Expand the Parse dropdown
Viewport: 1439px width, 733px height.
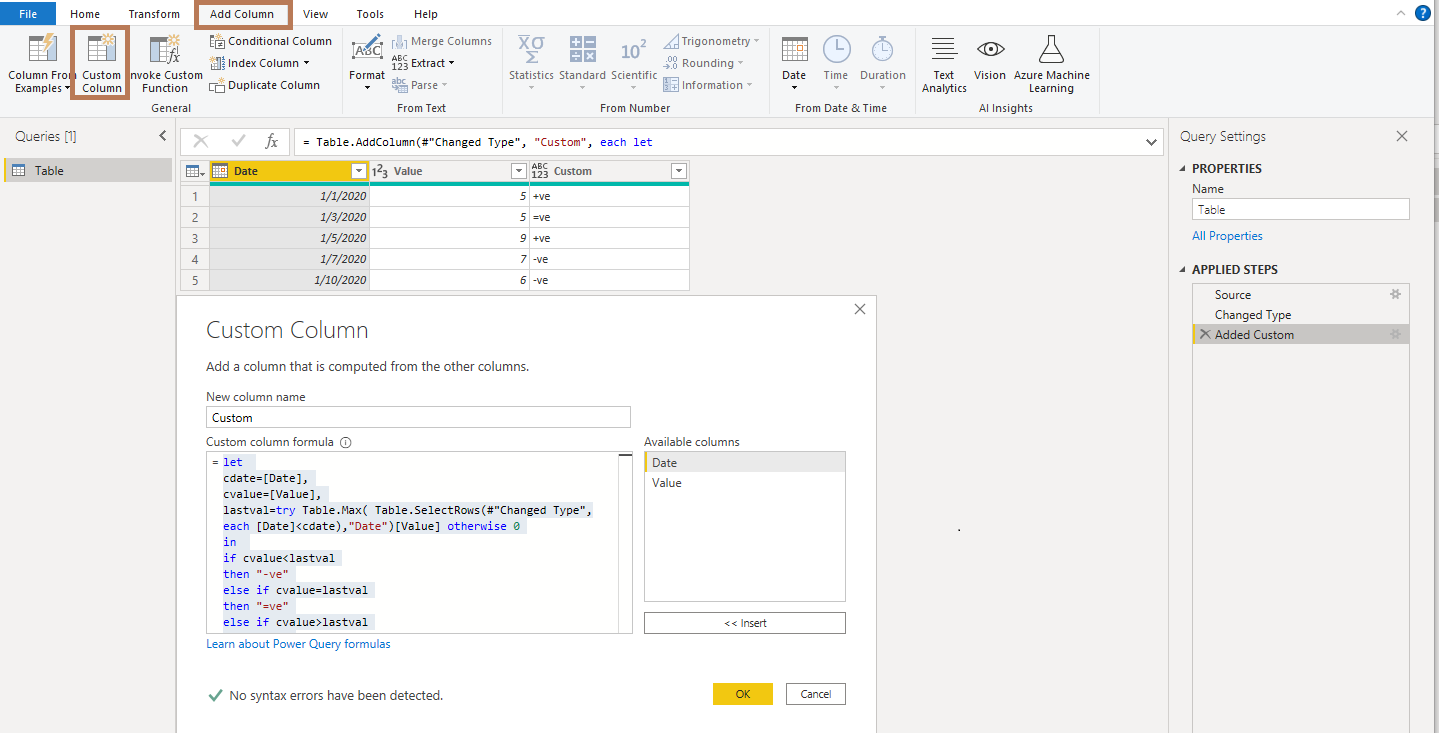(x=445, y=85)
